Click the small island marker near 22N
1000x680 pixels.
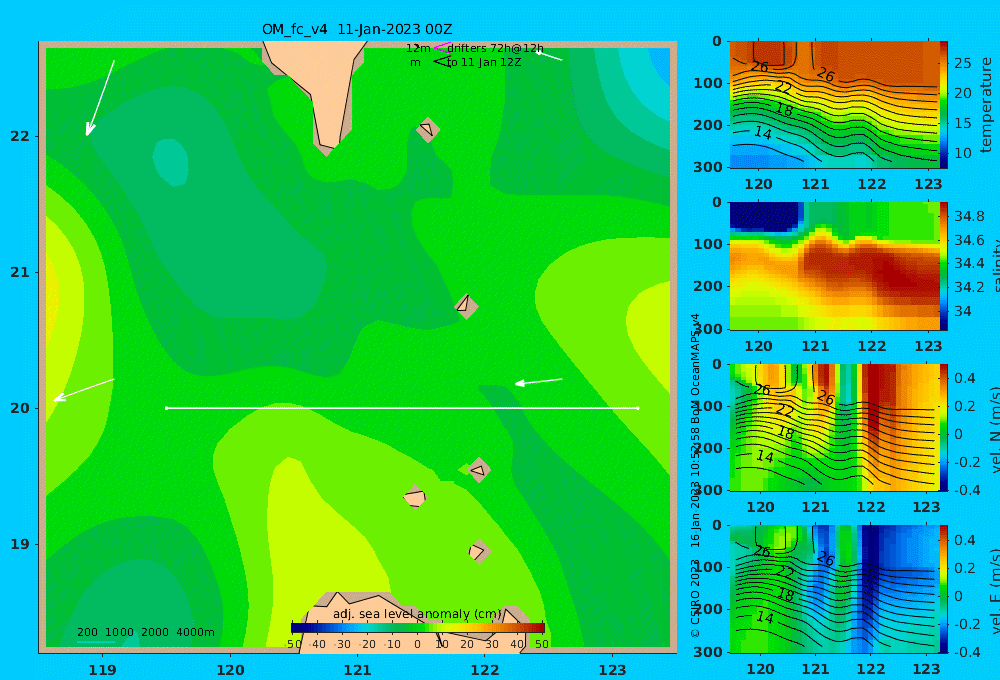[427, 129]
